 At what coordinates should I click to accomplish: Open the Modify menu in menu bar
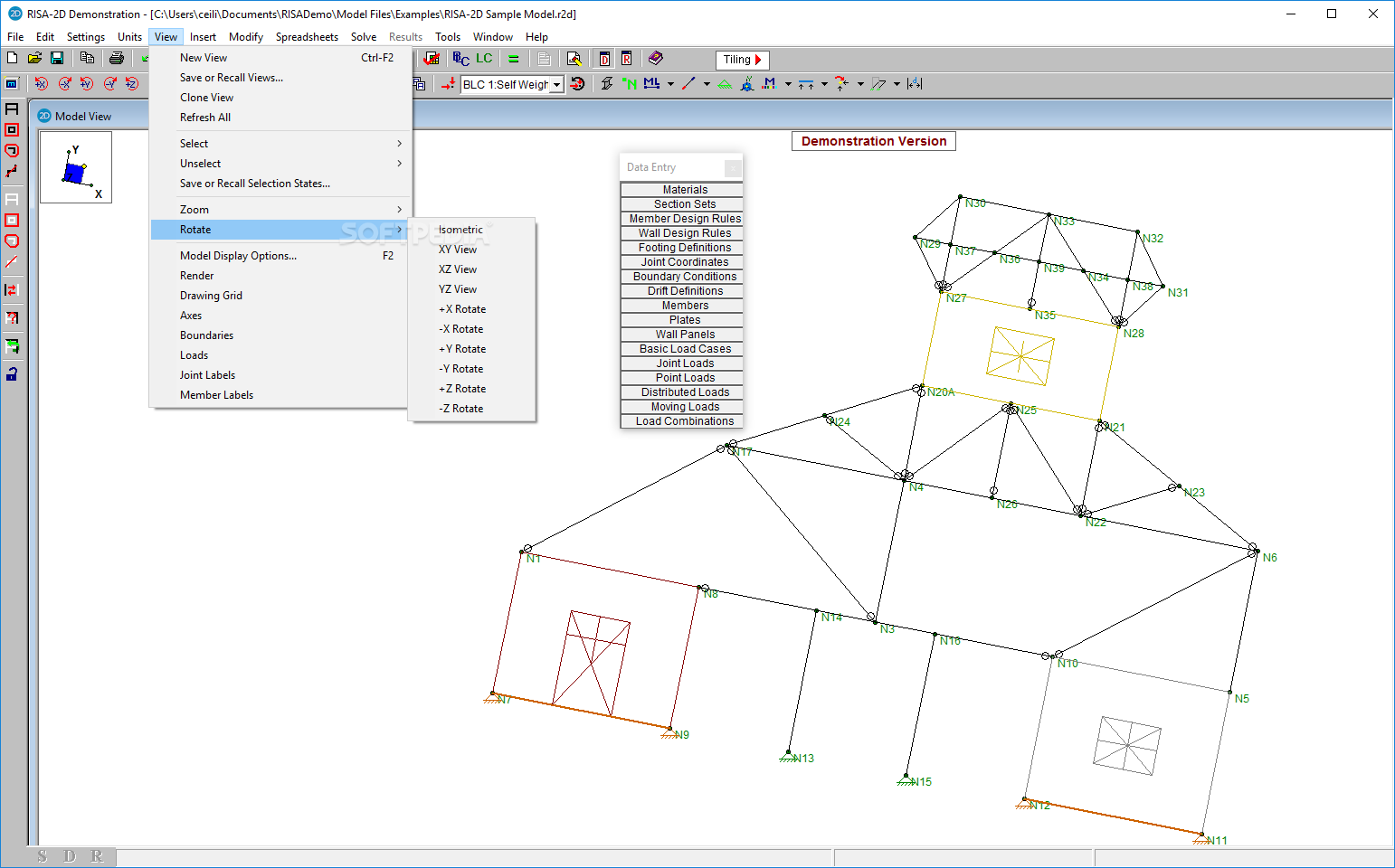(246, 37)
